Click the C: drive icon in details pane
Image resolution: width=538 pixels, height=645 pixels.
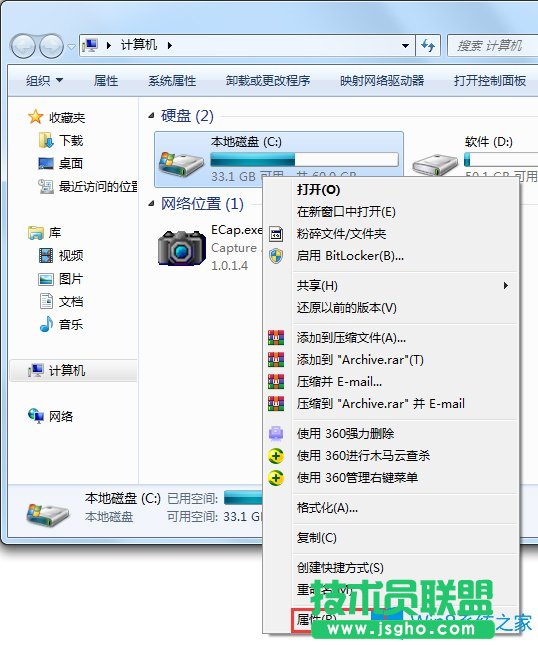coord(48,515)
